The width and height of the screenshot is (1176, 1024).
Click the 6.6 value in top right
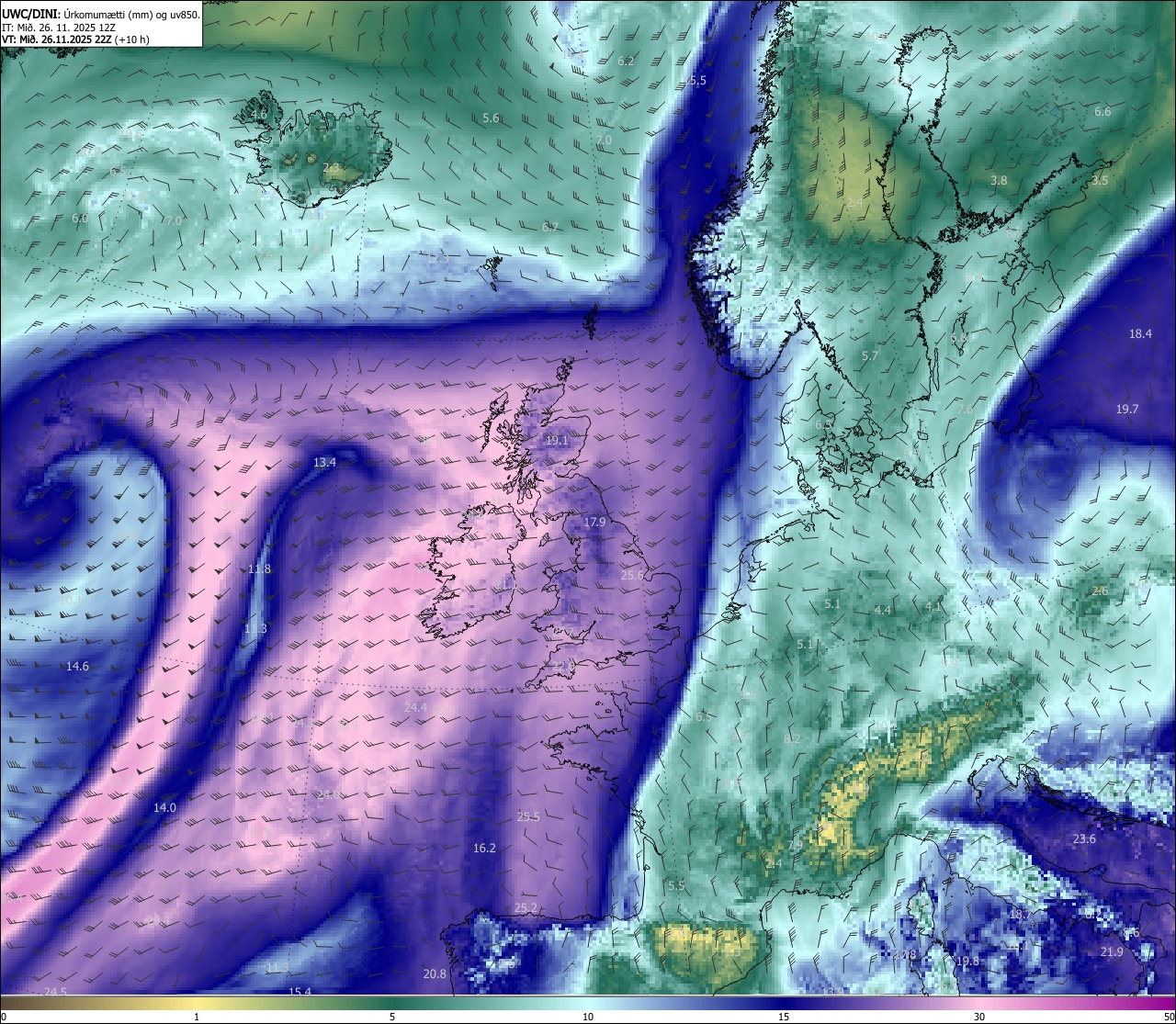1102,112
